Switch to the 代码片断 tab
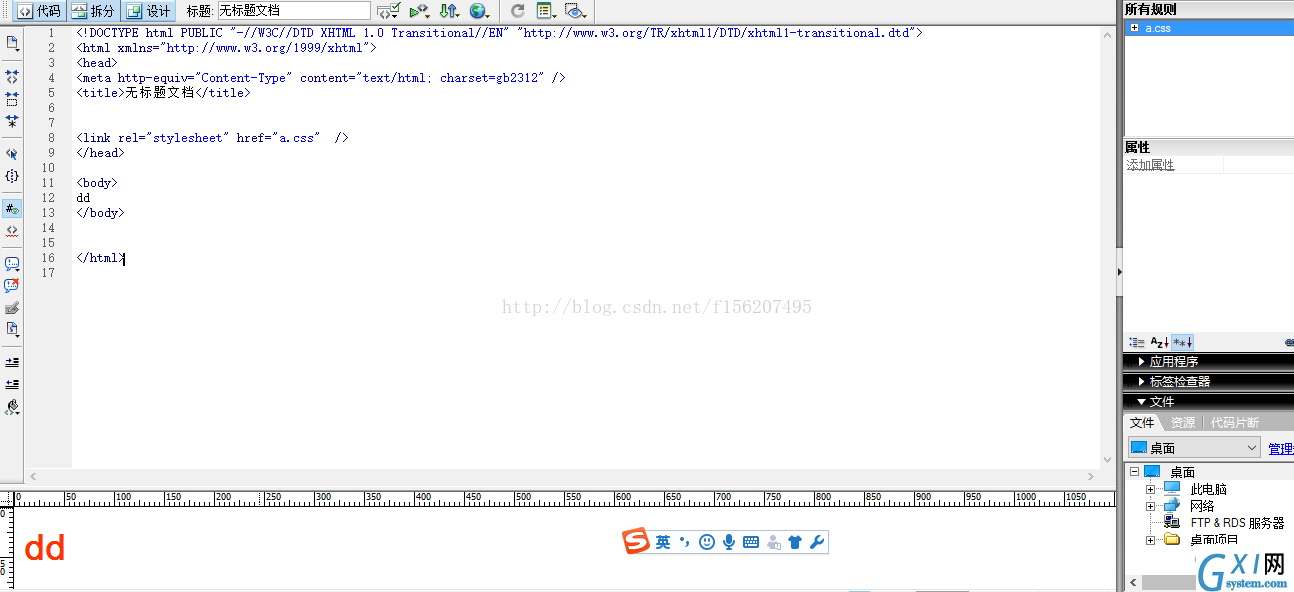The width and height of the screenshot is (1294, 592). pyautogui.click(x=1235, y=423)
